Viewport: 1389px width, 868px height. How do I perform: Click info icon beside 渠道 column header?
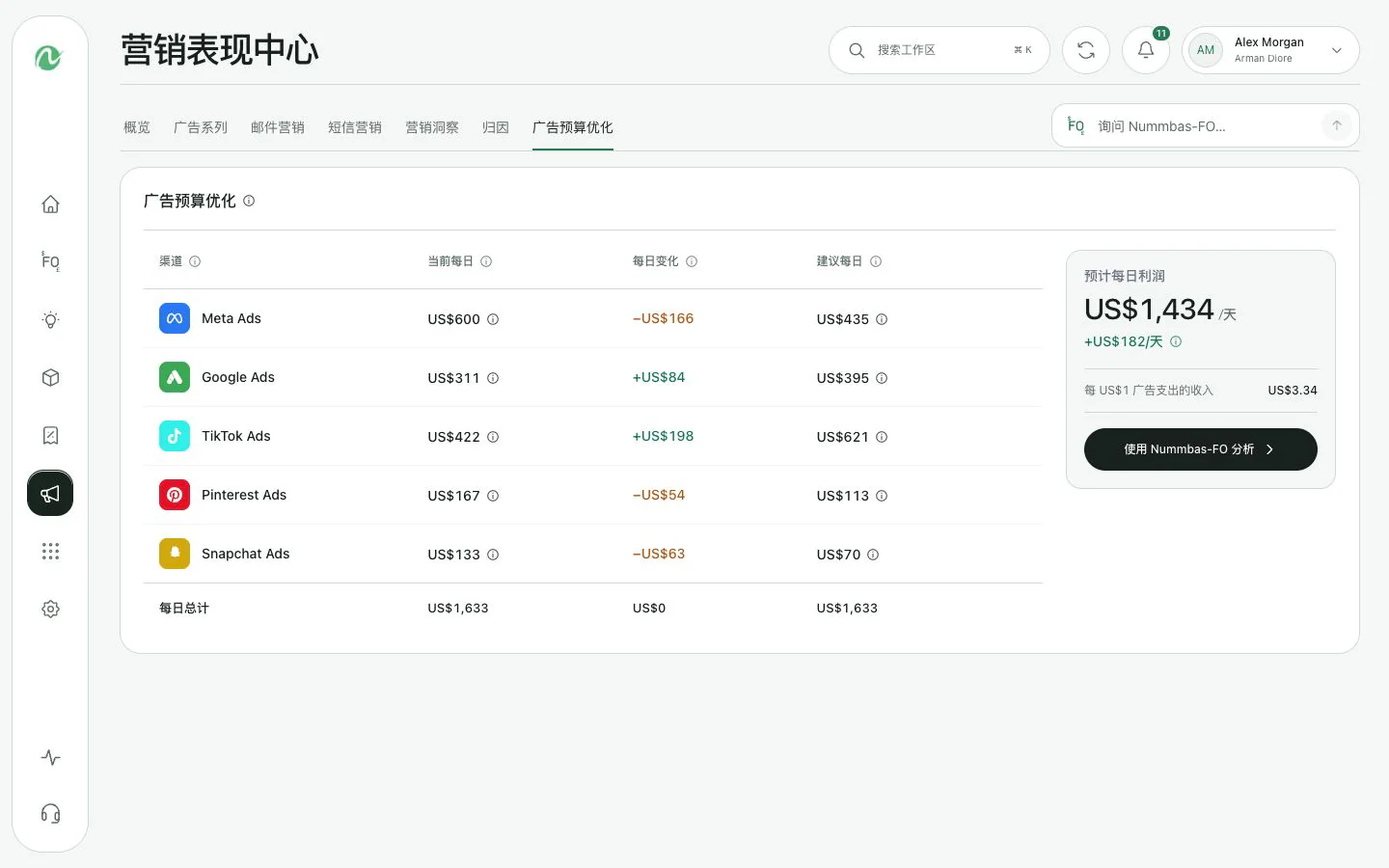point(195,261)
